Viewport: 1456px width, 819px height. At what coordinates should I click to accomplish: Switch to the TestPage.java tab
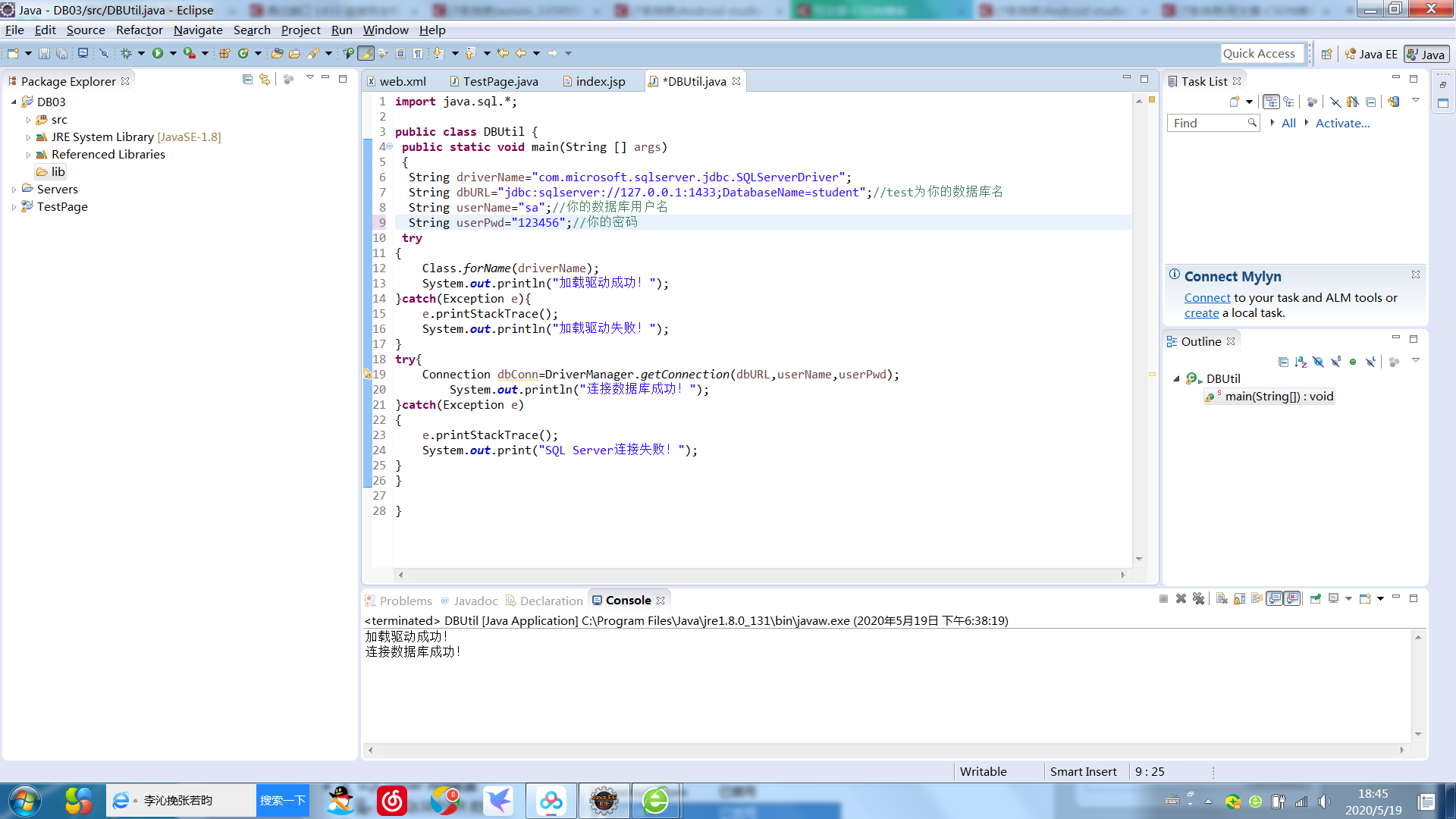point(500,81)
